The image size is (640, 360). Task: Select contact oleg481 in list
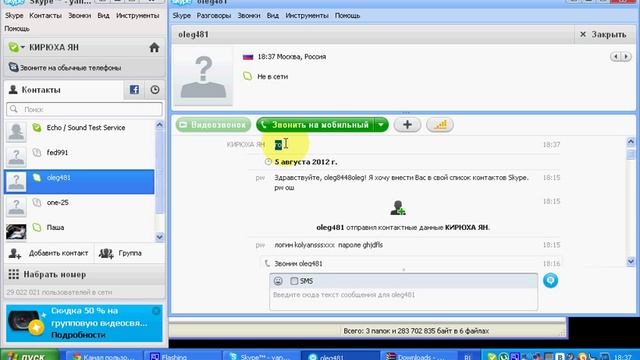click(80, 181)
